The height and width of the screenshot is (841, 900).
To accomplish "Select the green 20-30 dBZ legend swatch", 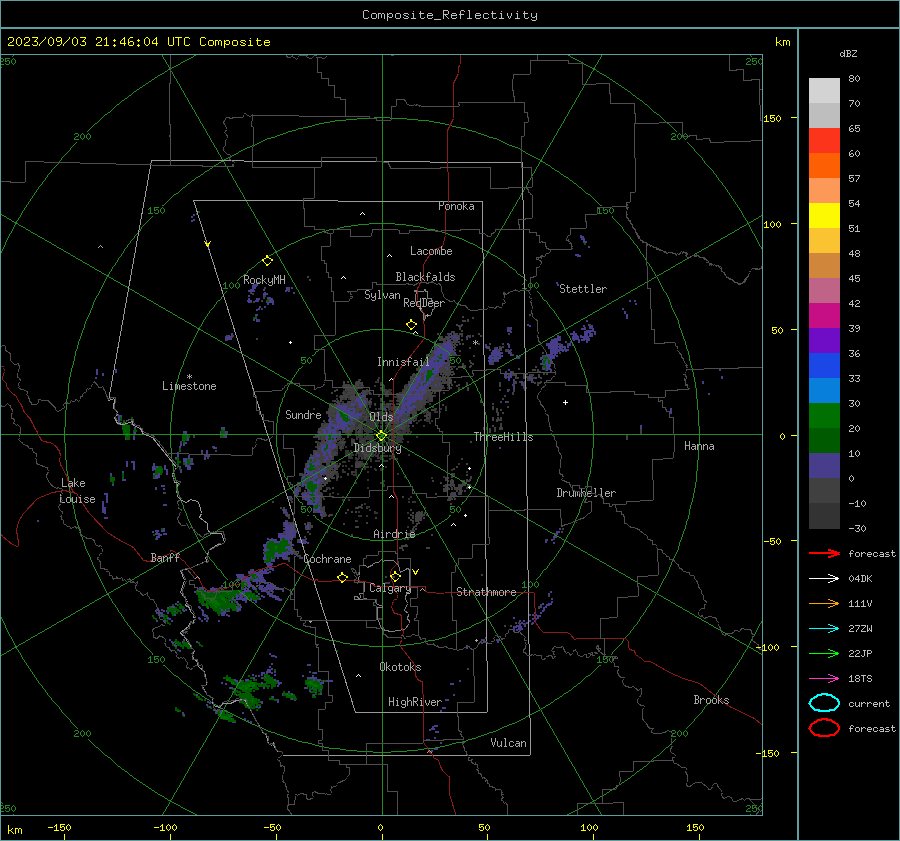I will point(824,416).
